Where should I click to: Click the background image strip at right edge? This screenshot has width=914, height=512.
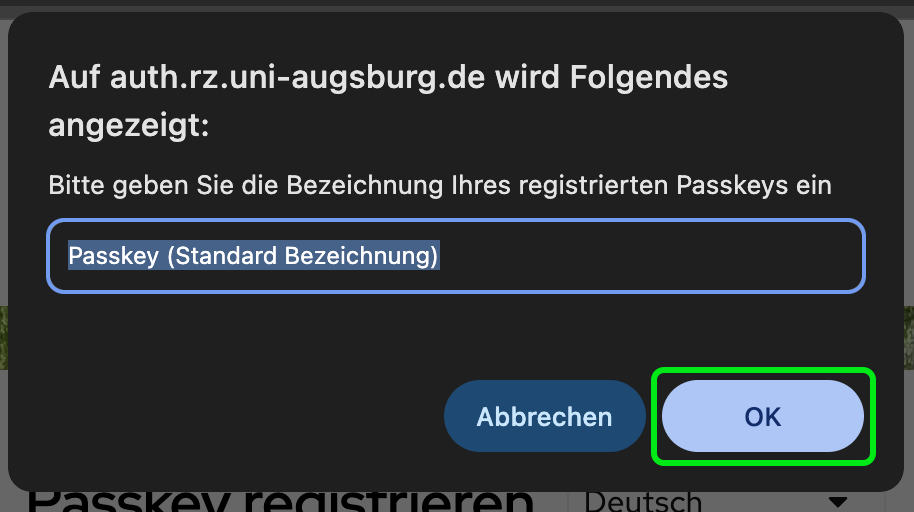[x=909, y=337]
